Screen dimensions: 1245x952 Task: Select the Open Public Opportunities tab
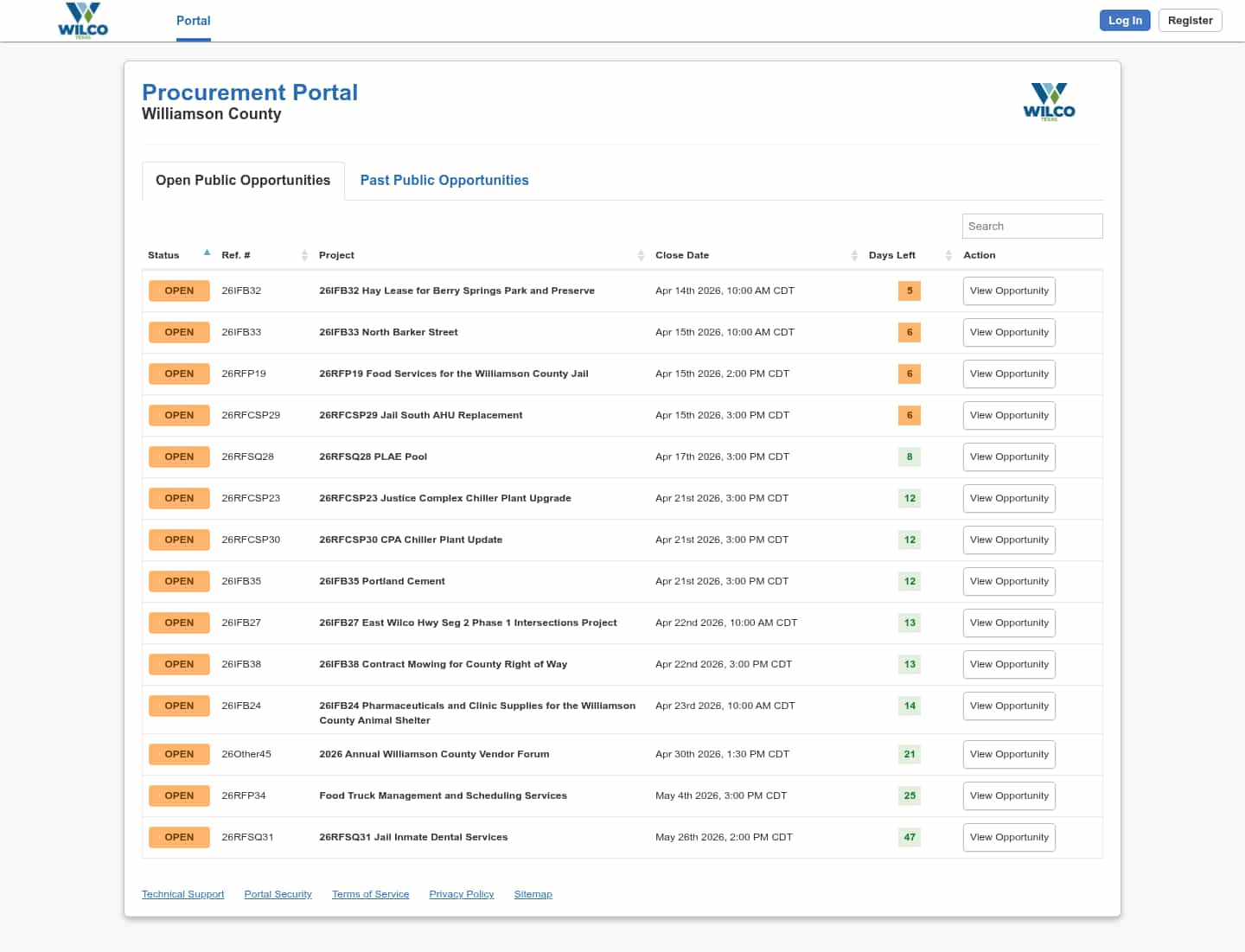[x=243, y=180]
